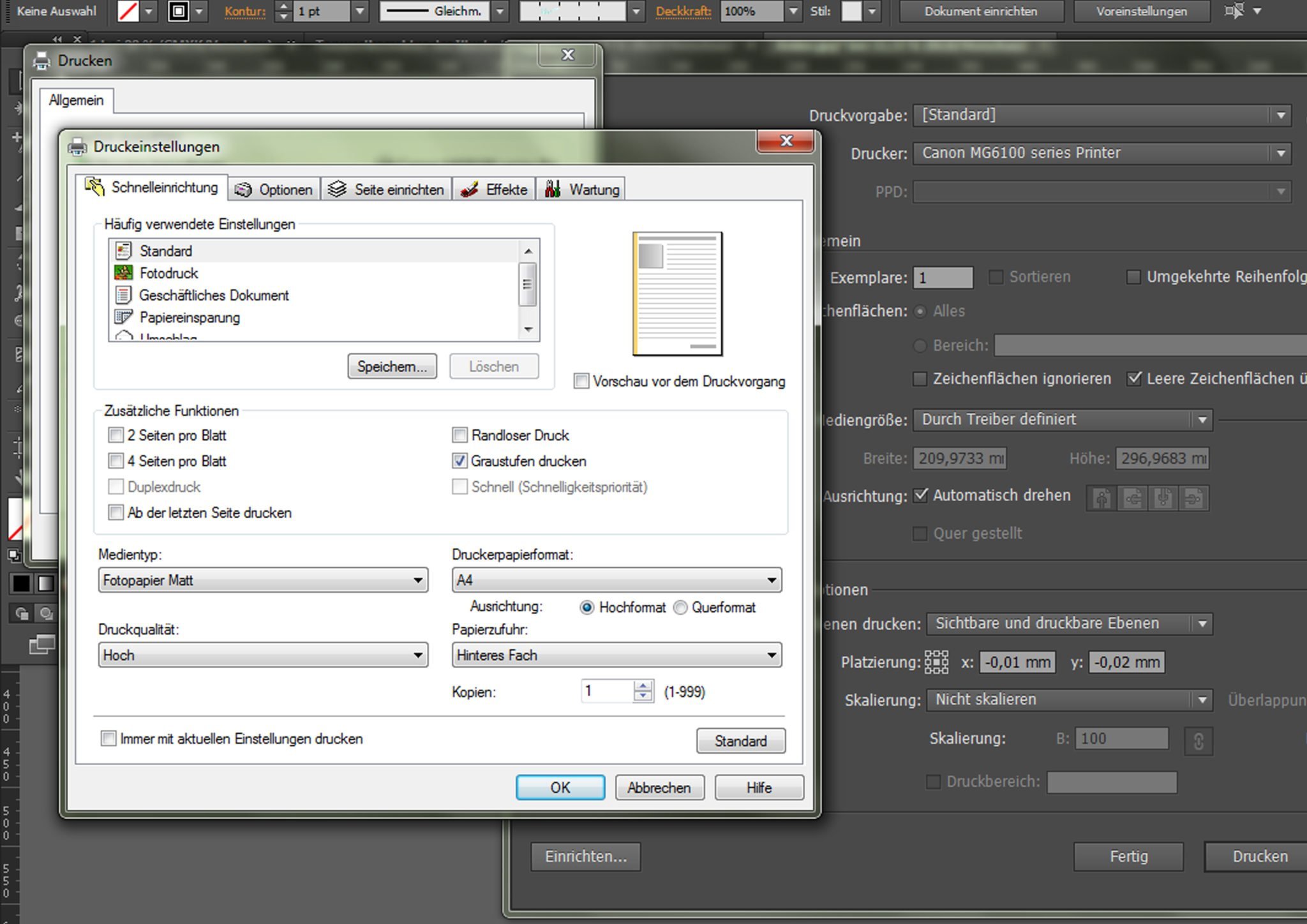Screen dimensions: 1307x924
Task: Toggle Automatisch drehen checkbox
Action: coord(920,495)
